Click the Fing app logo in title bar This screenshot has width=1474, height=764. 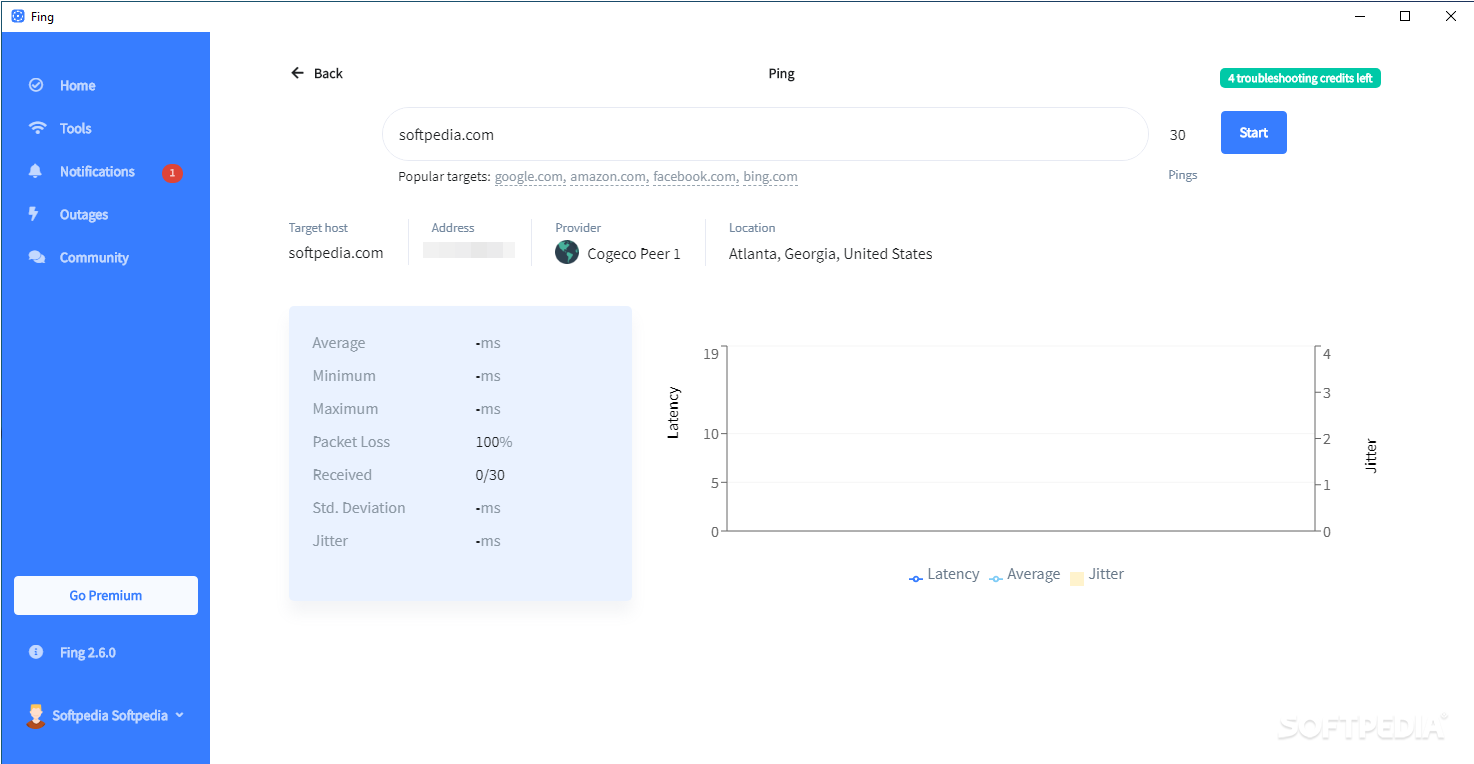coord(17,16)
